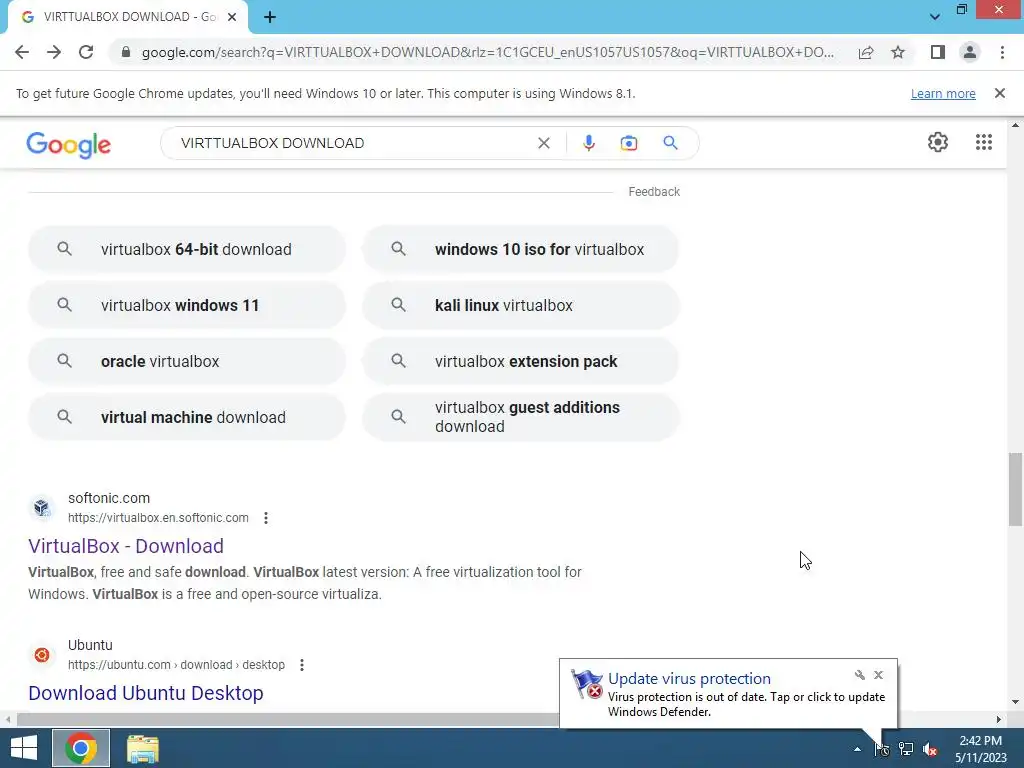This screenshot has width=1024, height=768.
Task: Search windows 10 iso for virtualbox
Action: click(x=521, y=249)
